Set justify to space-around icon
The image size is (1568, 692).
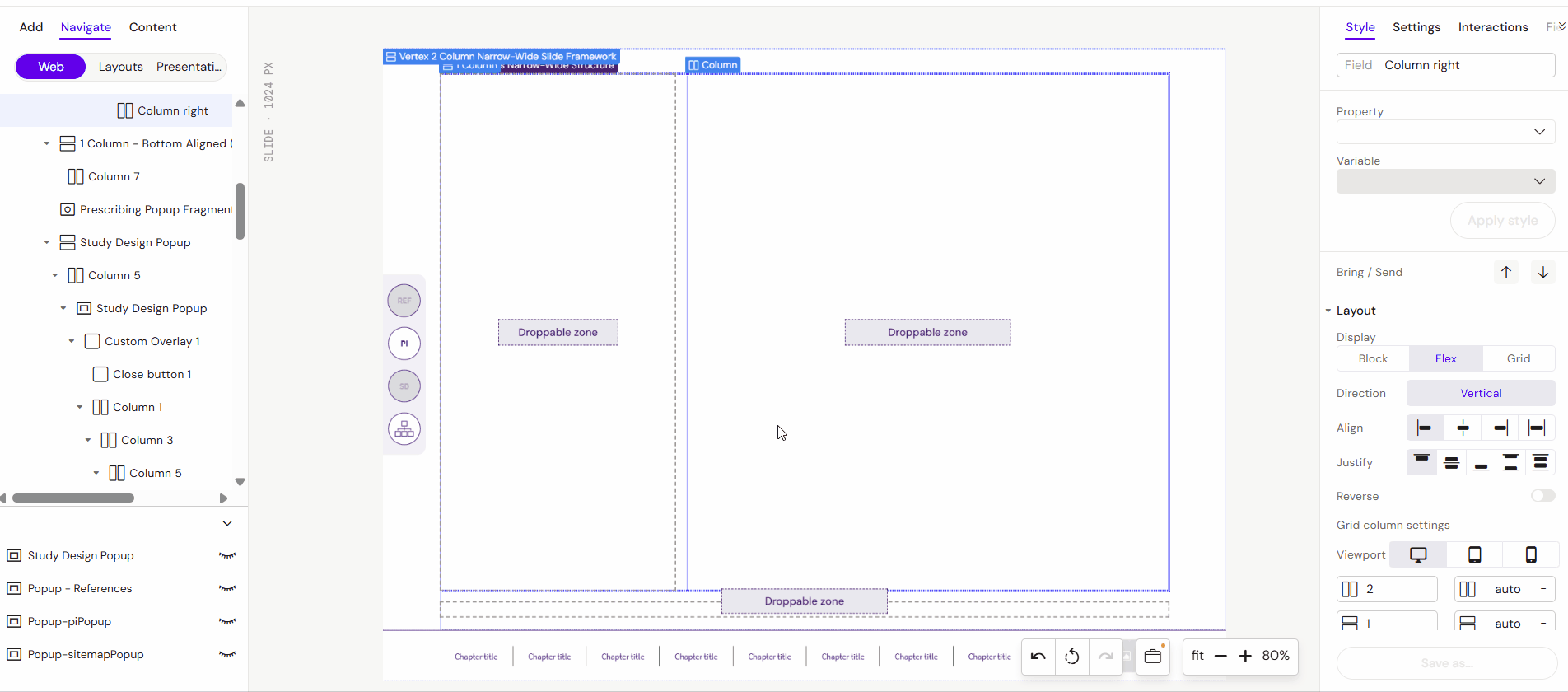tap(1540, 462)
